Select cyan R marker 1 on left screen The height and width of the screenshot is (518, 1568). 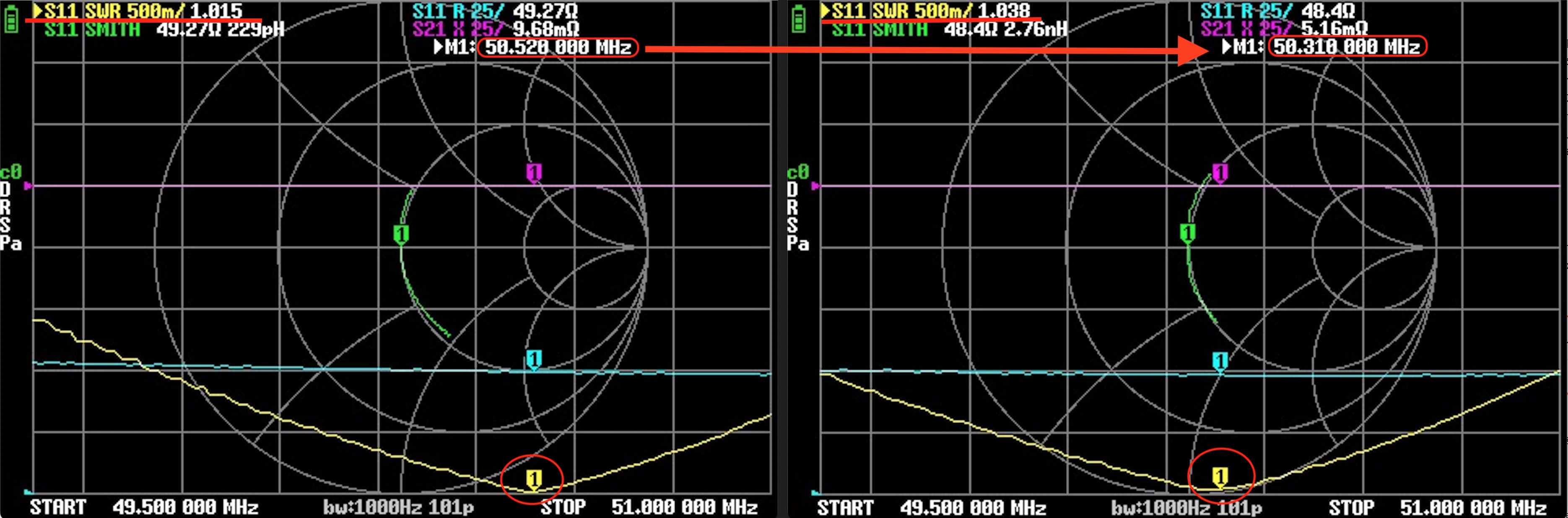tap(534, 360)
